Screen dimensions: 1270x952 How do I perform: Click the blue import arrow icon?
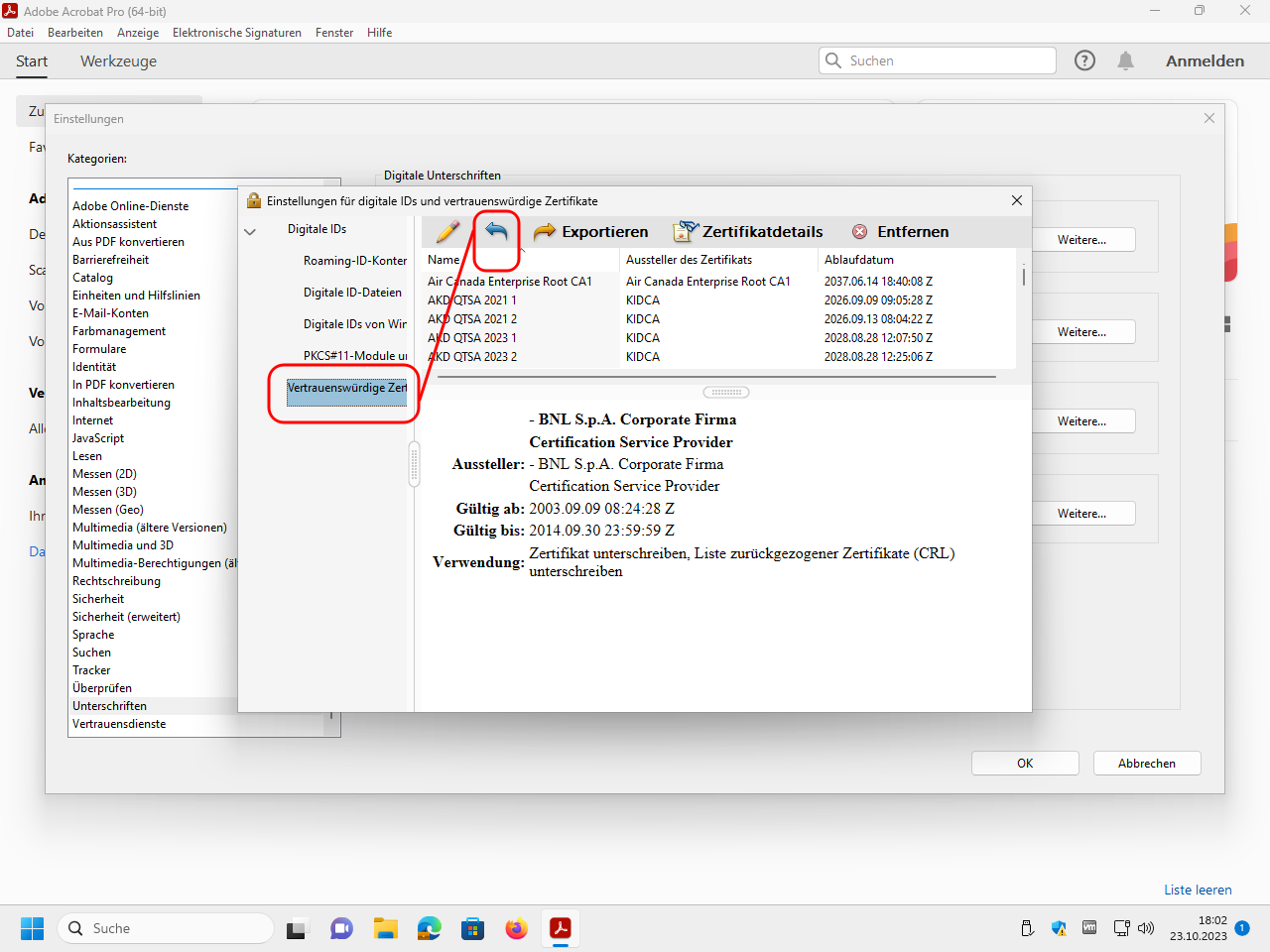496,232
